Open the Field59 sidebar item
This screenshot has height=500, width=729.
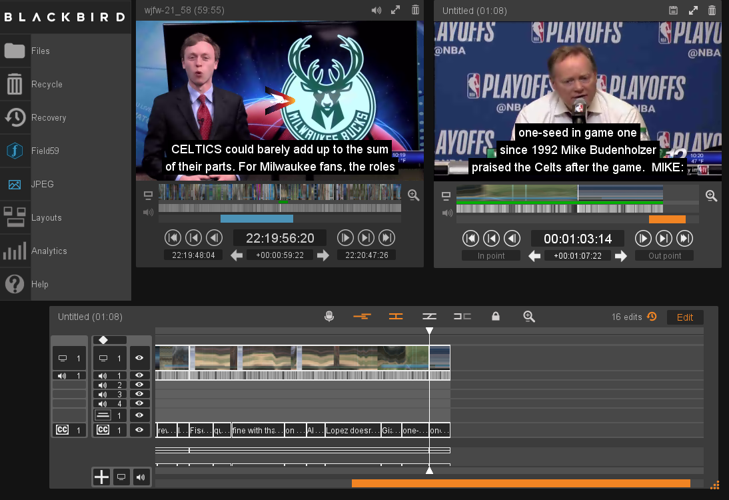click(15, 151)
